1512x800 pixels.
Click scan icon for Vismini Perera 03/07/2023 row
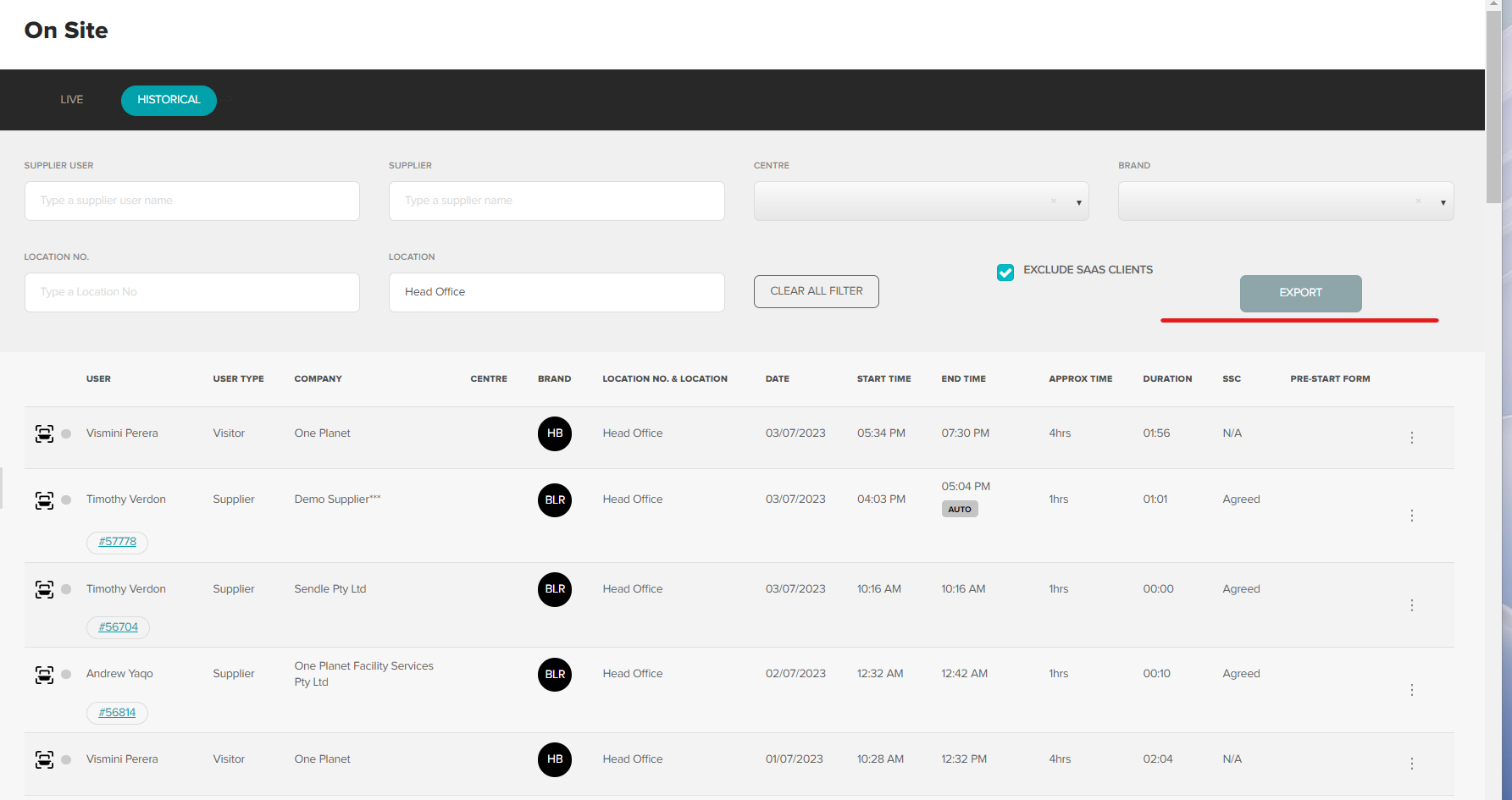[x=44, y=433]
